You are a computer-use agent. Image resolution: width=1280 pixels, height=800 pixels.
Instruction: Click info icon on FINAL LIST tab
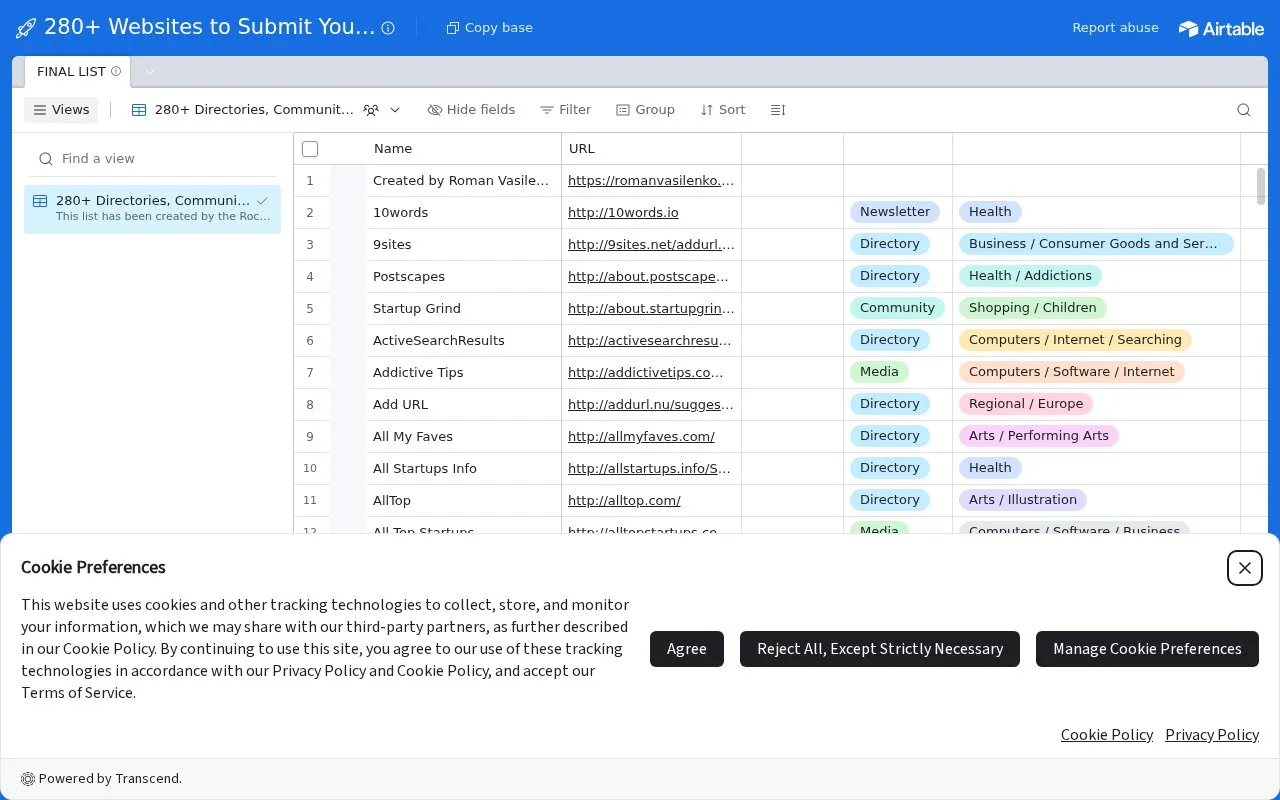pos(116,71)
